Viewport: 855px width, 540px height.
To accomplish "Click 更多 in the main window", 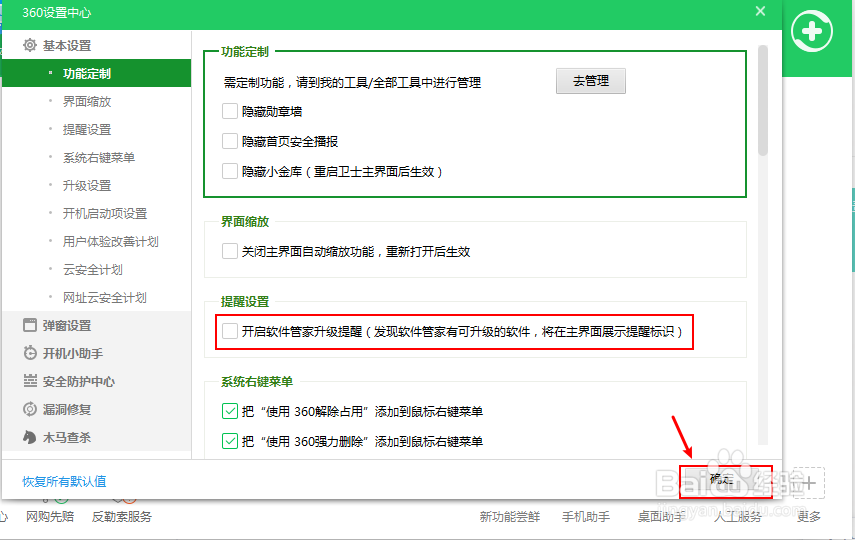I will pyautogui.click(x=809, y=516).
